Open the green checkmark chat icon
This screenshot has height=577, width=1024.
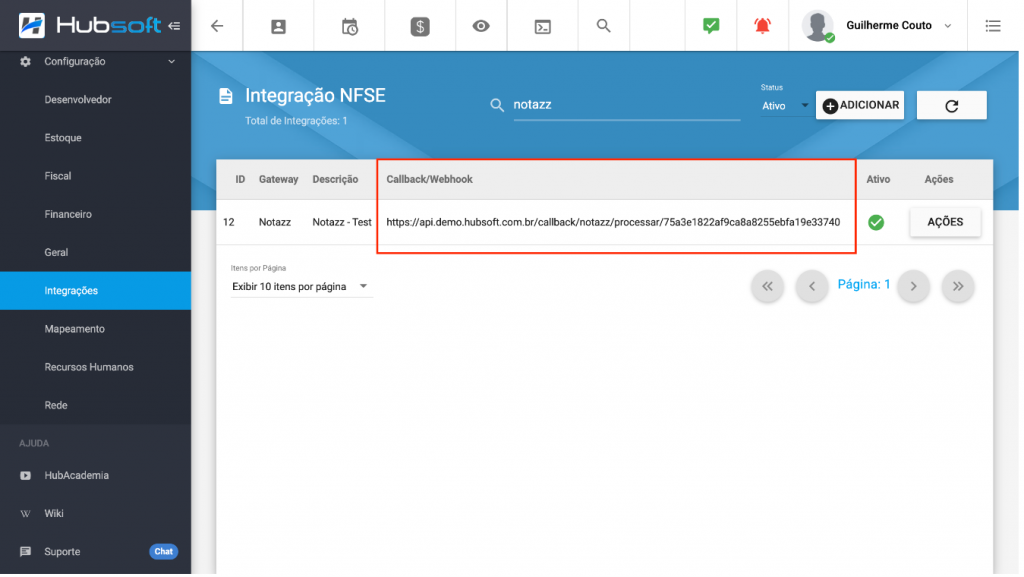711,25
